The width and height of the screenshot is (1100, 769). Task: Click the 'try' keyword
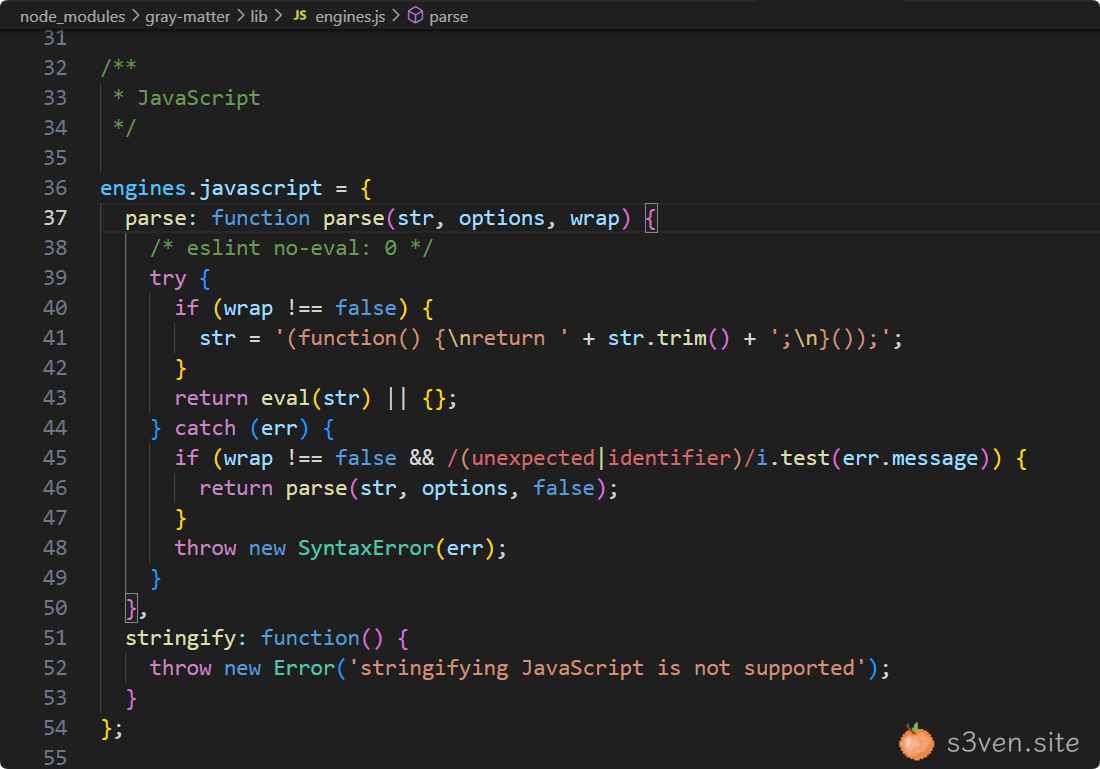pyautogui.click(x=168, y=279)
